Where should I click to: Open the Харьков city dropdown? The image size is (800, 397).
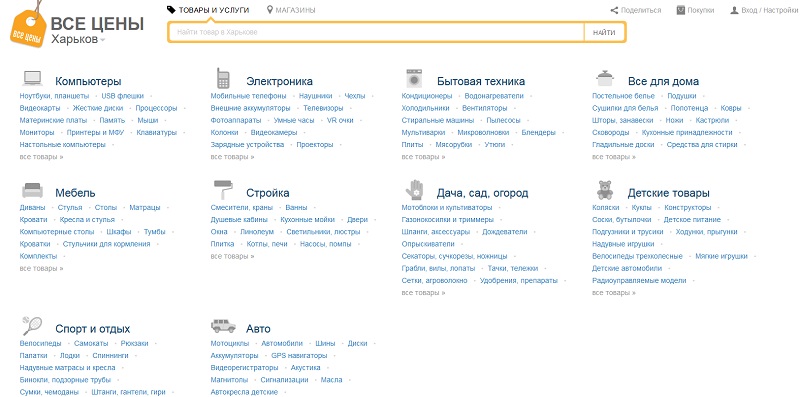pos(78,39)
